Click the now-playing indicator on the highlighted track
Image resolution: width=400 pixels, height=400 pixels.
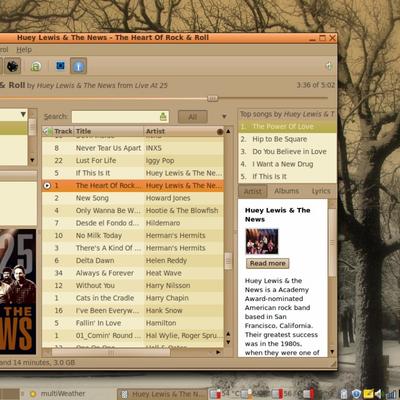click(47, 185)
